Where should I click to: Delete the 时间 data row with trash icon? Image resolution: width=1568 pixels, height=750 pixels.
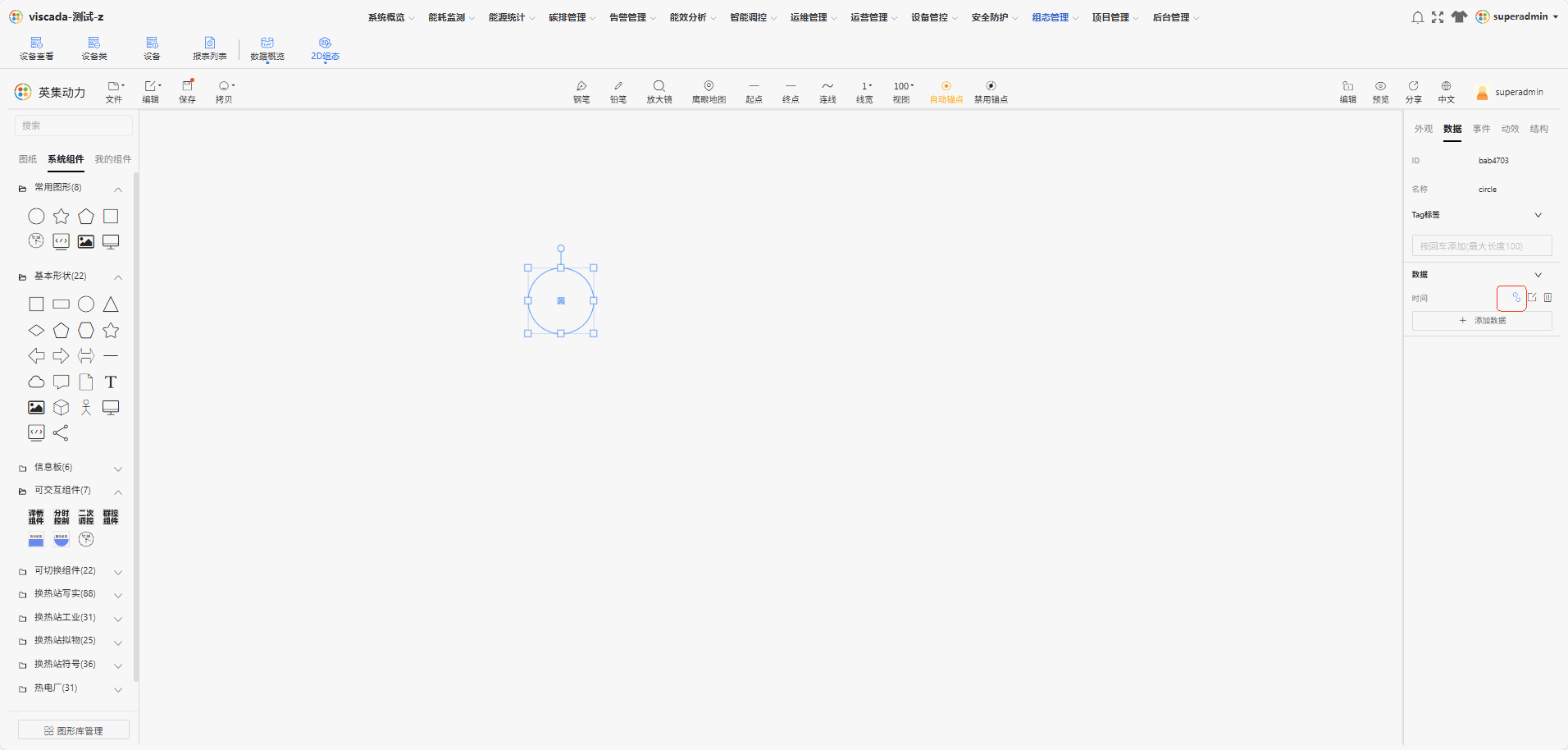(1548, 298)
